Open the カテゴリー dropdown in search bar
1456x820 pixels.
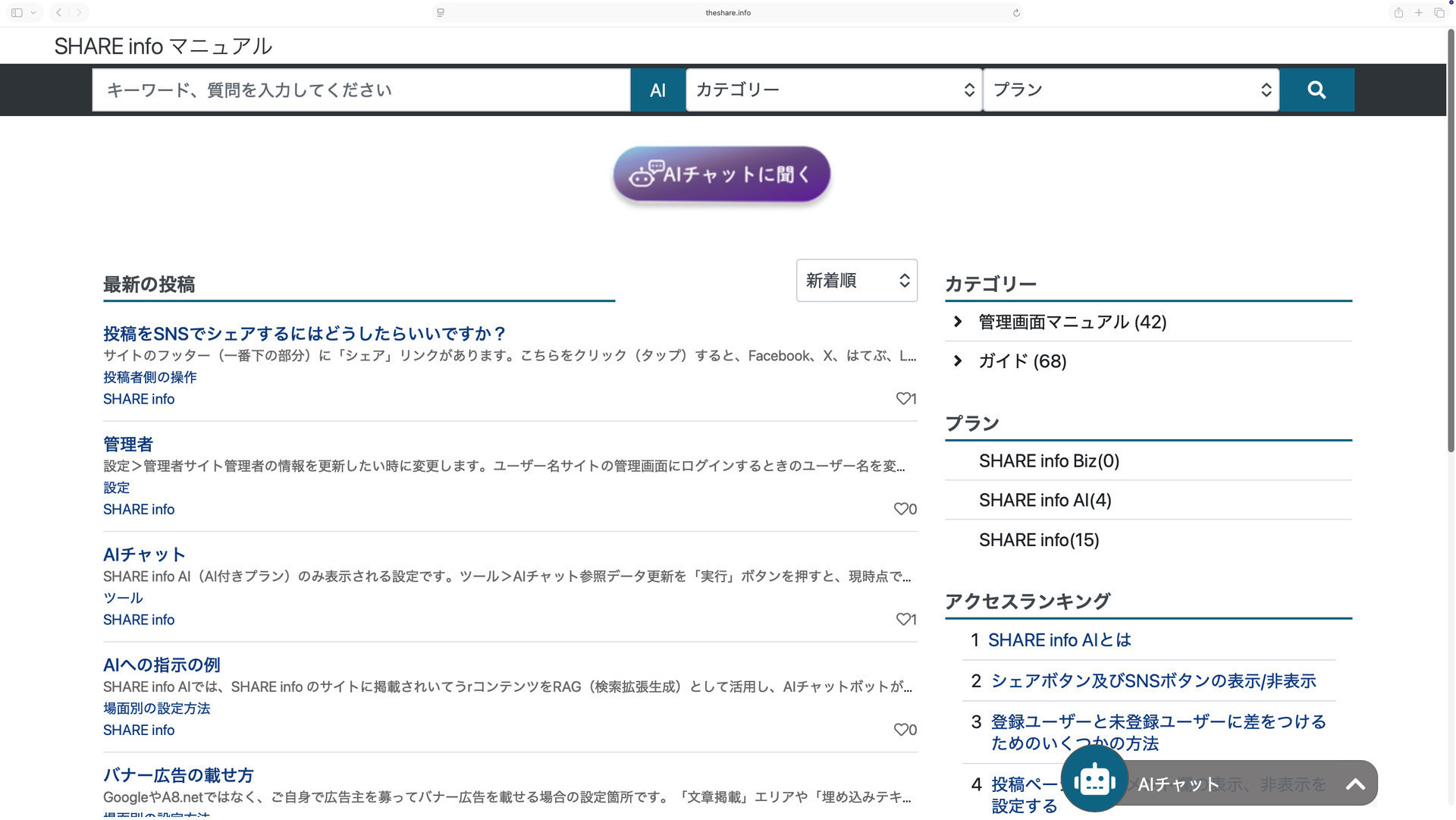pos(833,90)
